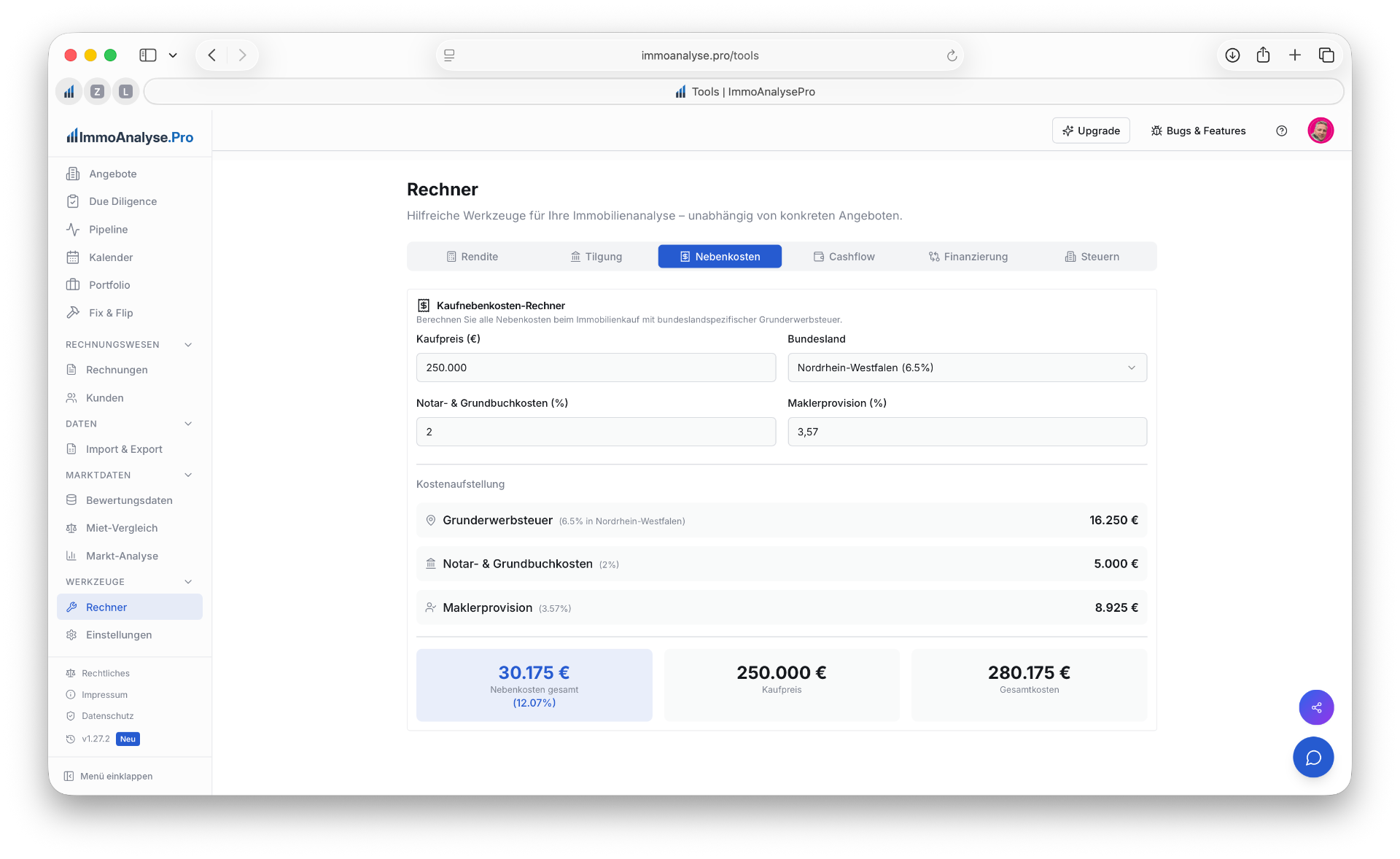This screenshot has width=1400, height=859.
Task: Click the Safari share icon
Action: 1263,55
